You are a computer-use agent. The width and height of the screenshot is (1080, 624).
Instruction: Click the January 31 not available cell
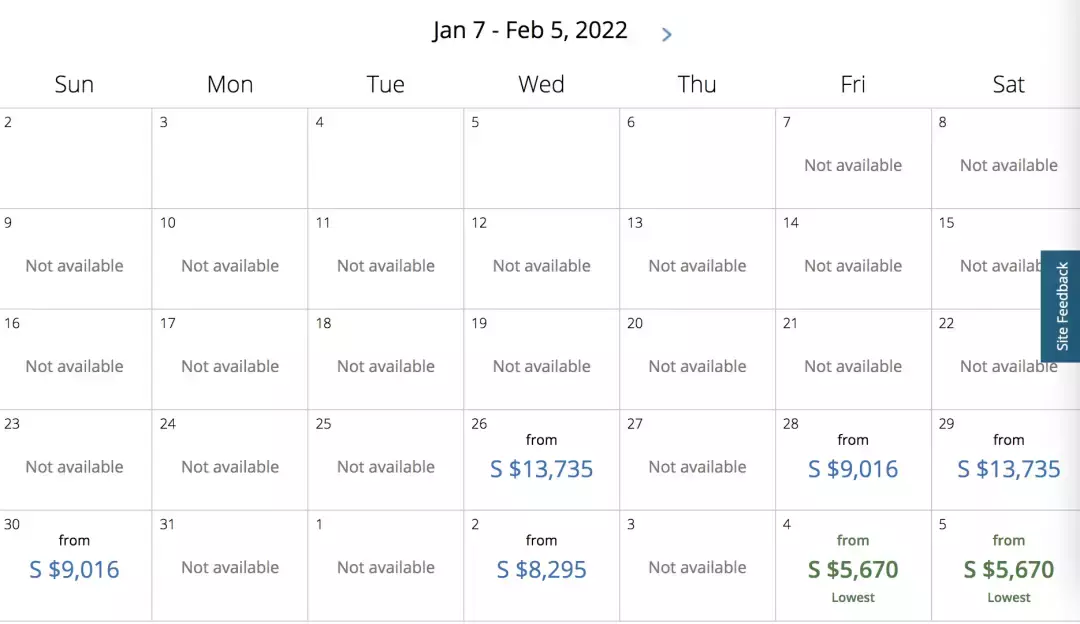(230, 567)
